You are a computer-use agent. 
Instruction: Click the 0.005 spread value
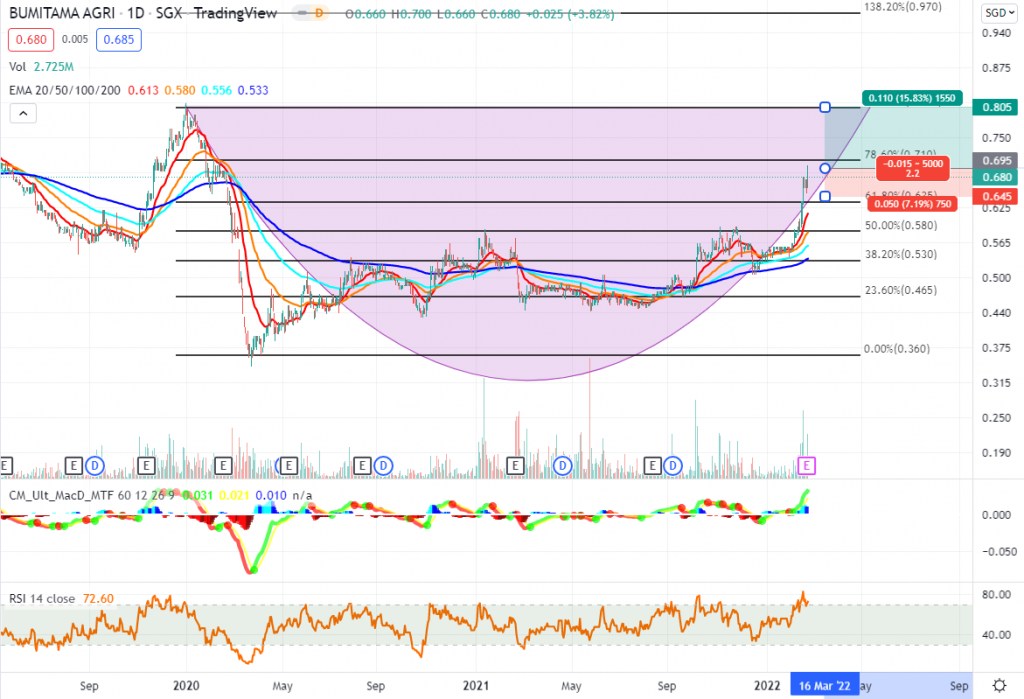tap(75, 39)
